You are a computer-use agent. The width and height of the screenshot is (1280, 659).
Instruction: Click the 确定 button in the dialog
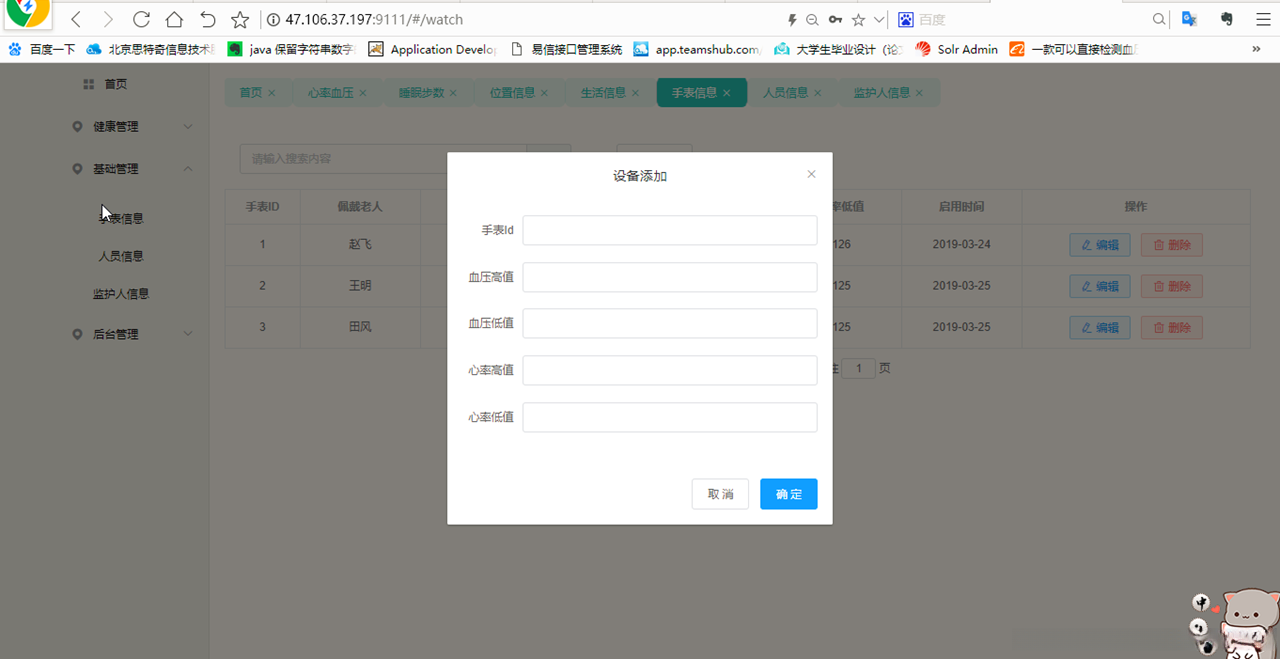pos(788,493)
